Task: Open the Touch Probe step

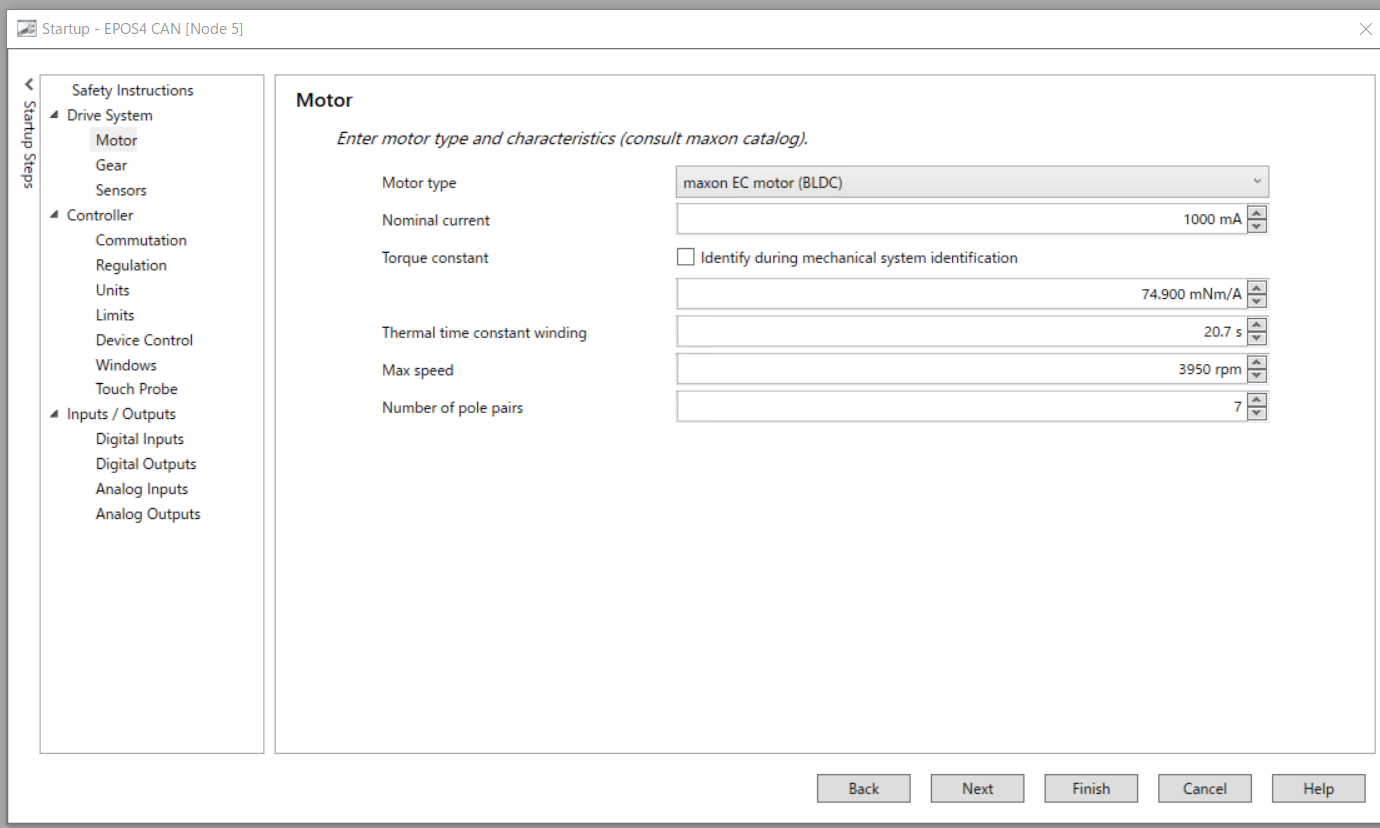Action: pos(136,389)
